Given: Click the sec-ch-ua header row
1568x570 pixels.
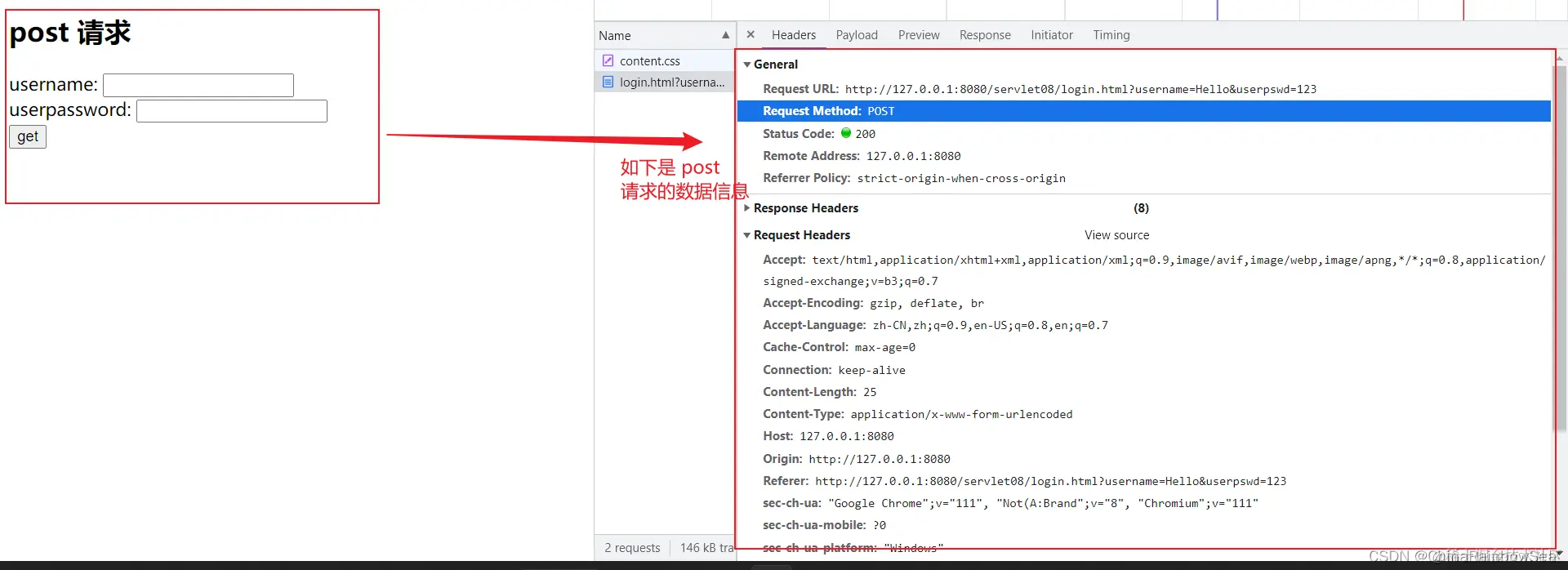Looking at the screenshot, I should pyautogui.click(x=1143, y=503).
